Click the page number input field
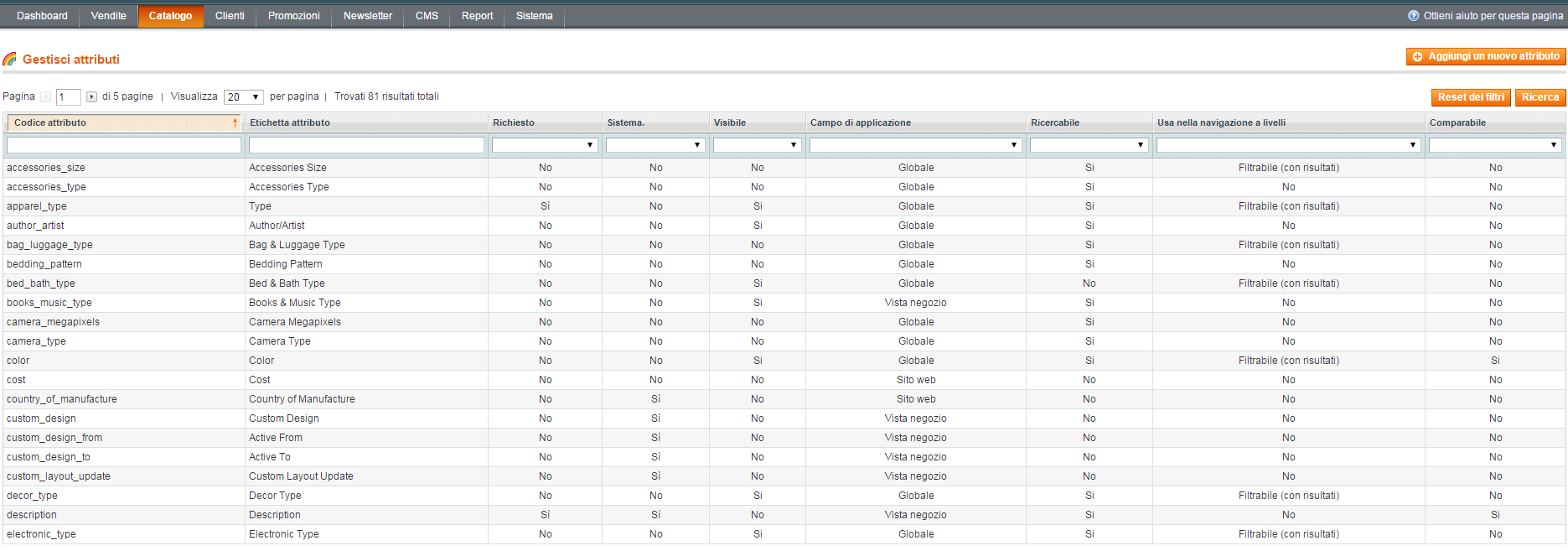Viewport: 1568px width, 551px height. [x=69, y=97]
